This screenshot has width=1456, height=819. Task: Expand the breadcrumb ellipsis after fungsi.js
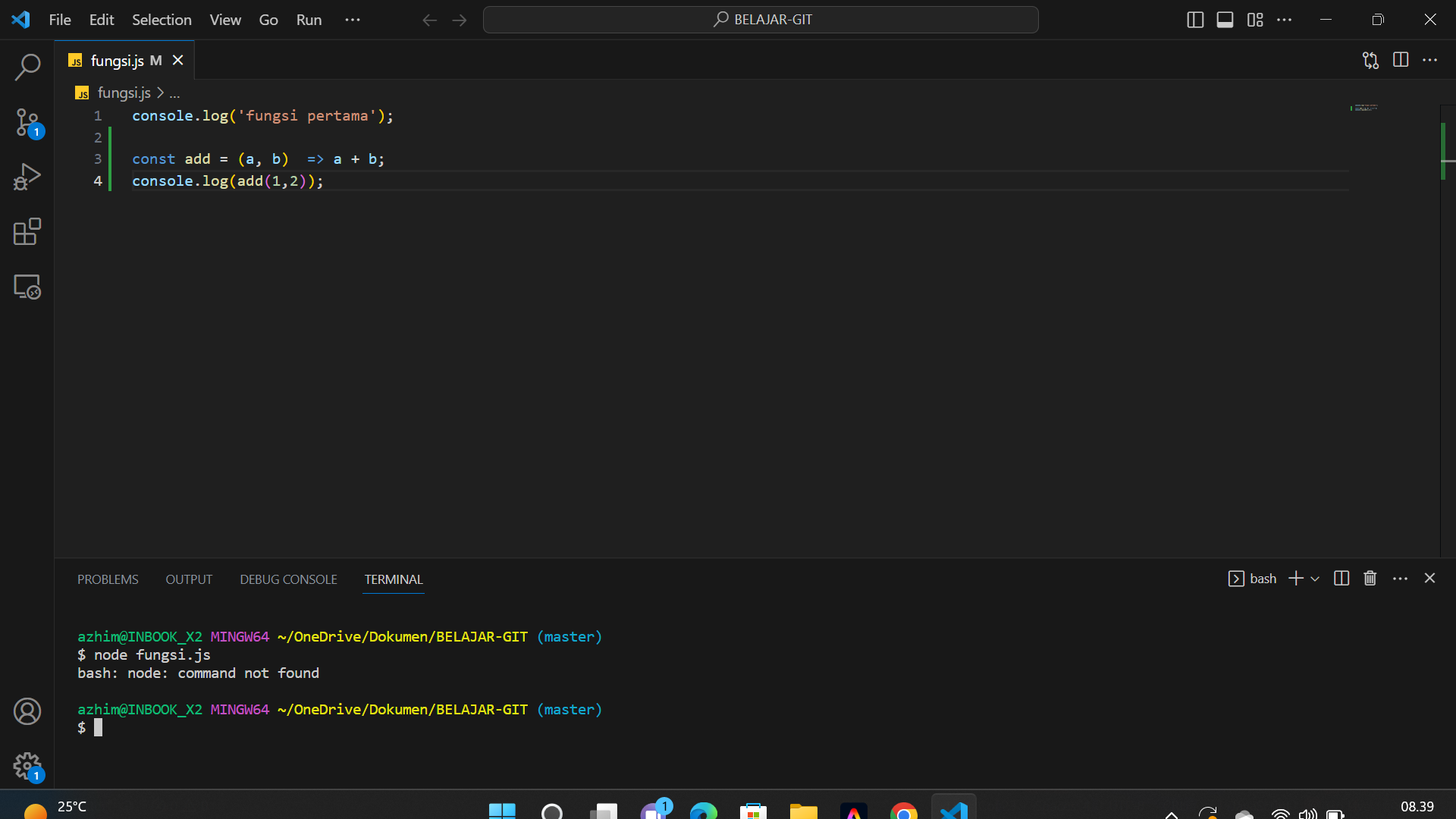174,93
